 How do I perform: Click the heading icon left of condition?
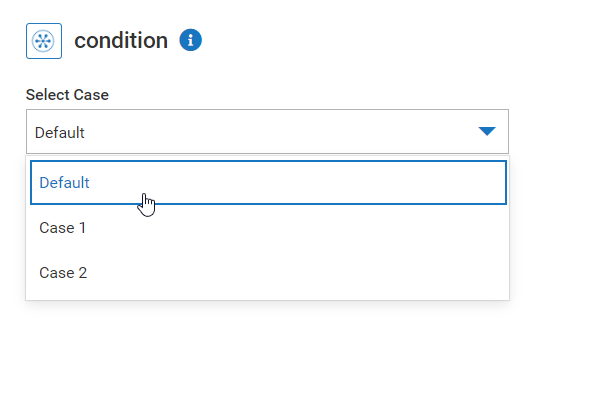point(44,41)
